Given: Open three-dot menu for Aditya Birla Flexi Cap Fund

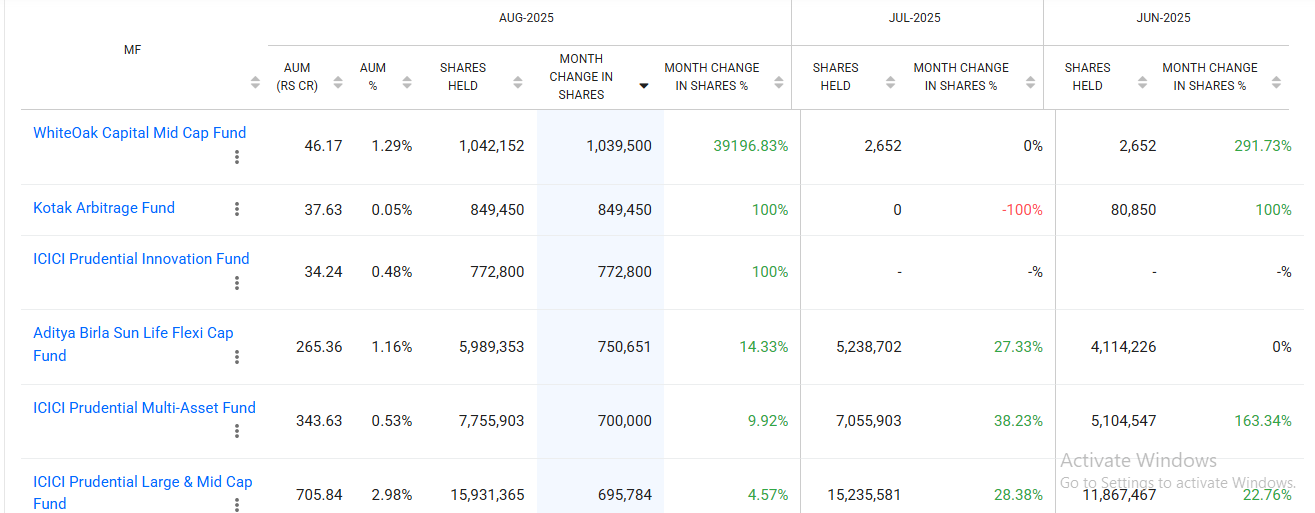Looking at the screenshot, I should (237, 357).
